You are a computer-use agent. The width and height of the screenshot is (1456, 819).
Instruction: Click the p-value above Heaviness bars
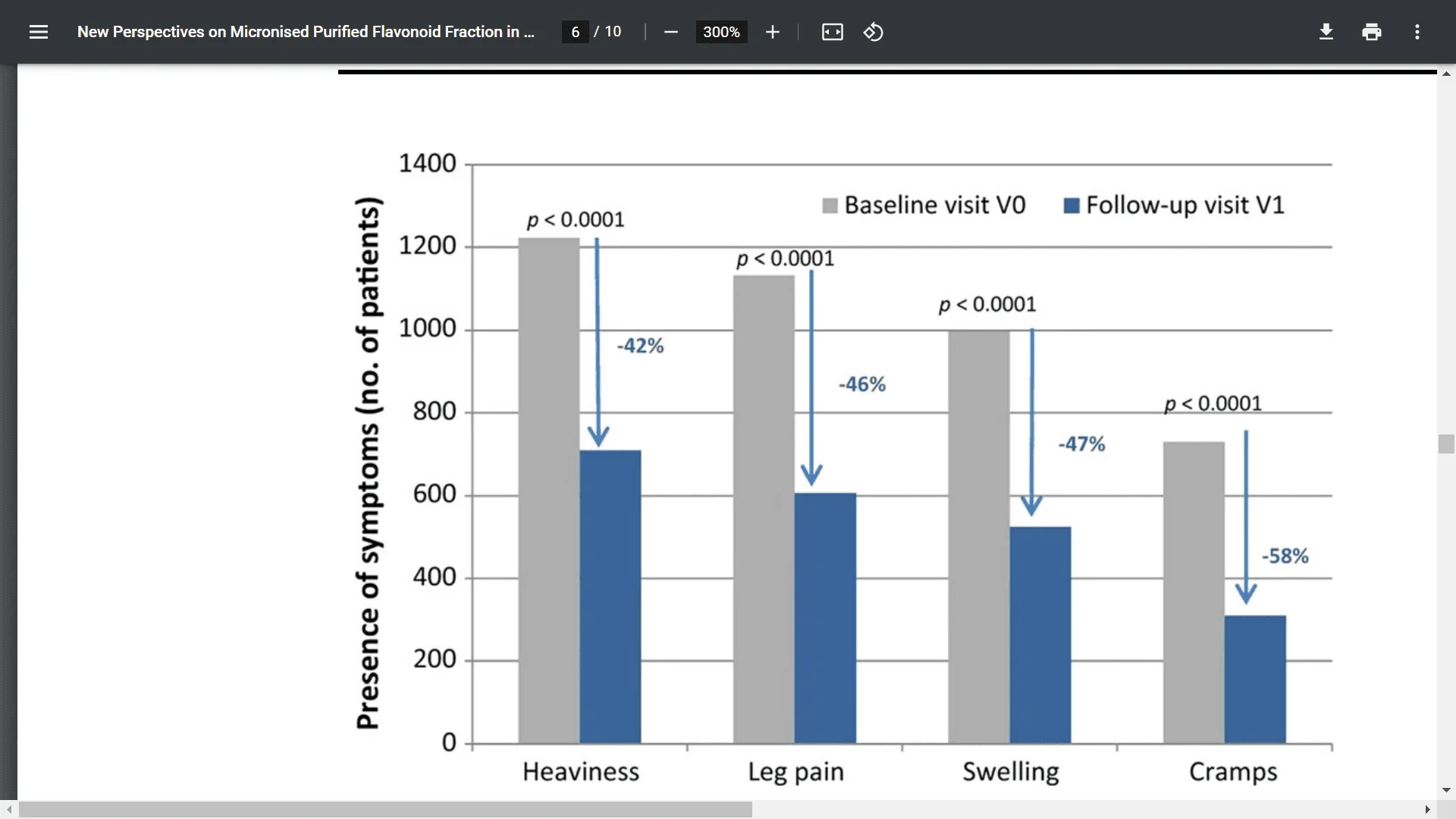(576, 220)
